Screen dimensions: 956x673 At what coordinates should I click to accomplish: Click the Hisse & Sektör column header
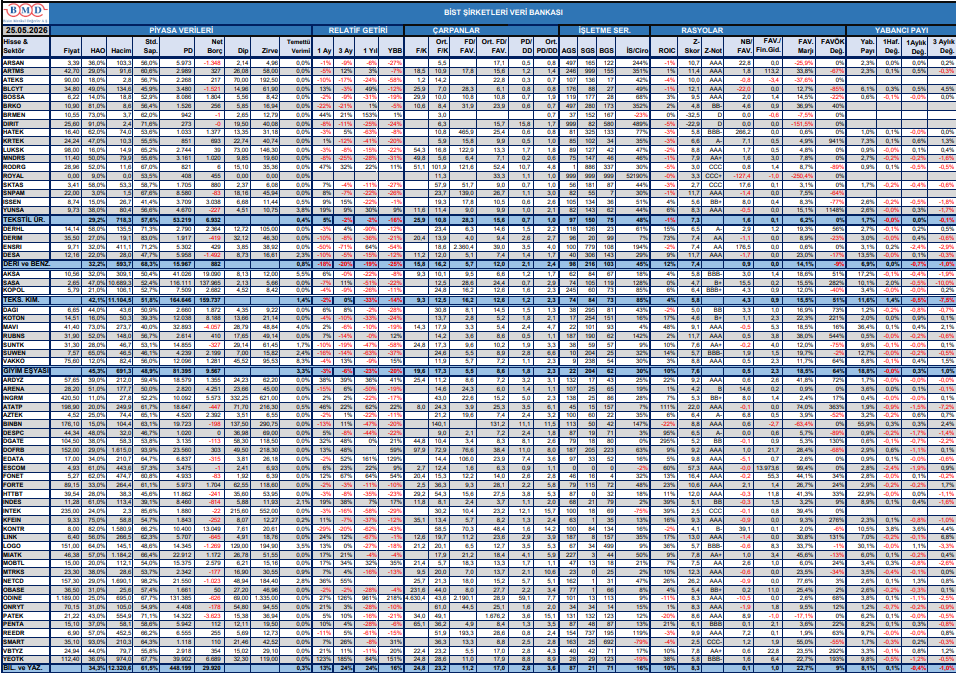click(26, 46)
